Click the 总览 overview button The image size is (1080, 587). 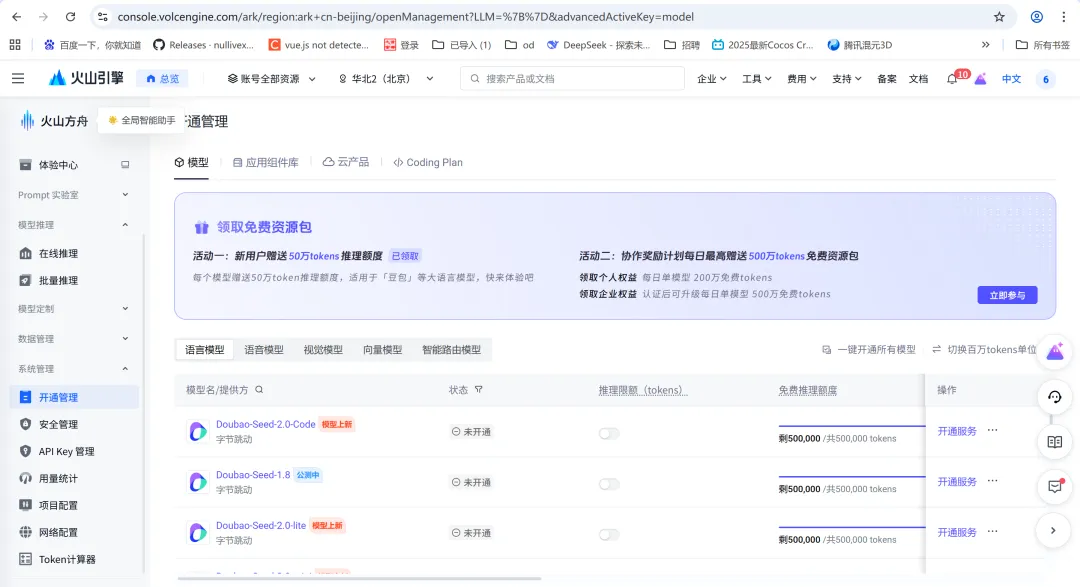(162, 79)
